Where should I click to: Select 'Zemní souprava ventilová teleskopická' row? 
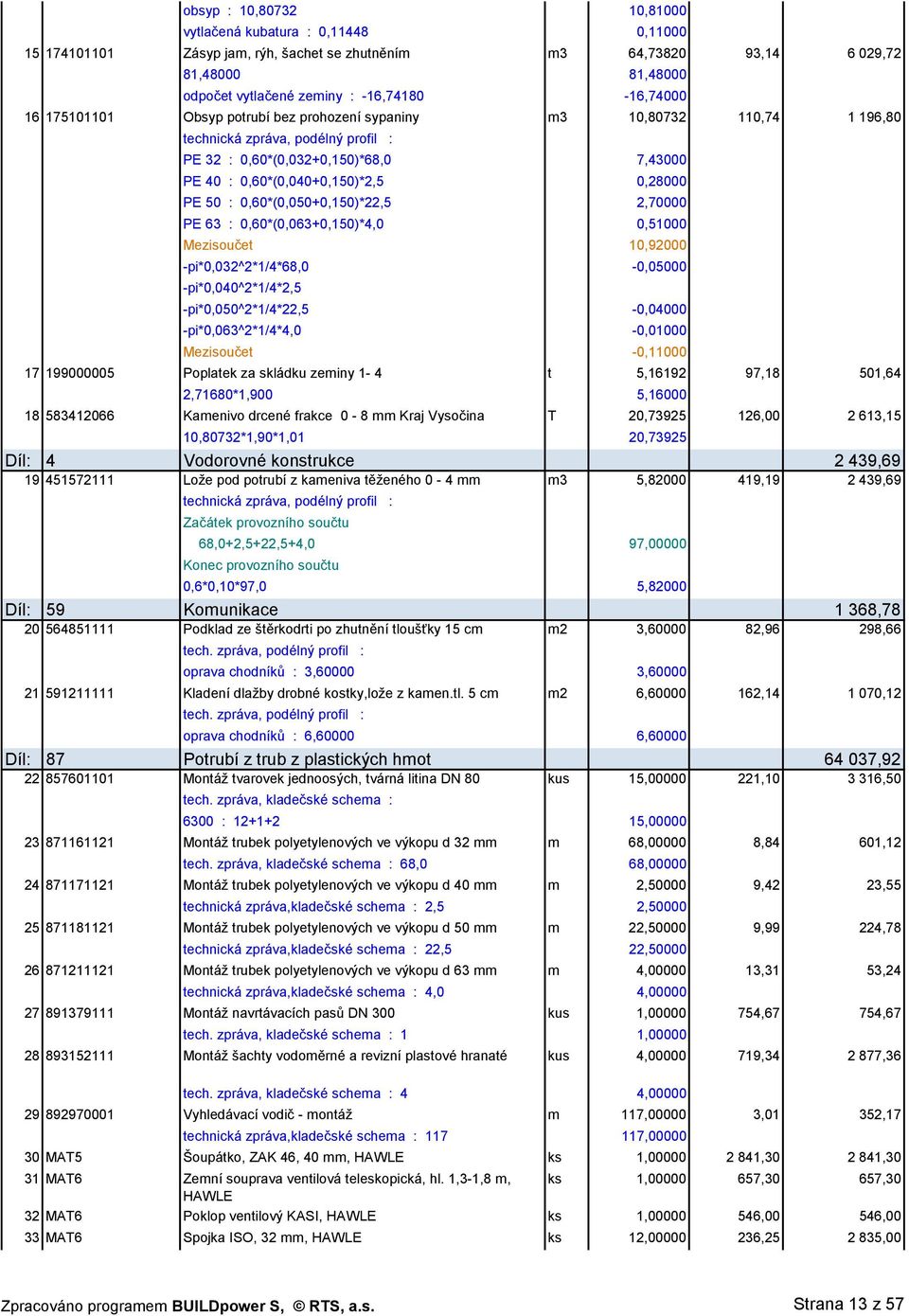[x=347, y=1187]
